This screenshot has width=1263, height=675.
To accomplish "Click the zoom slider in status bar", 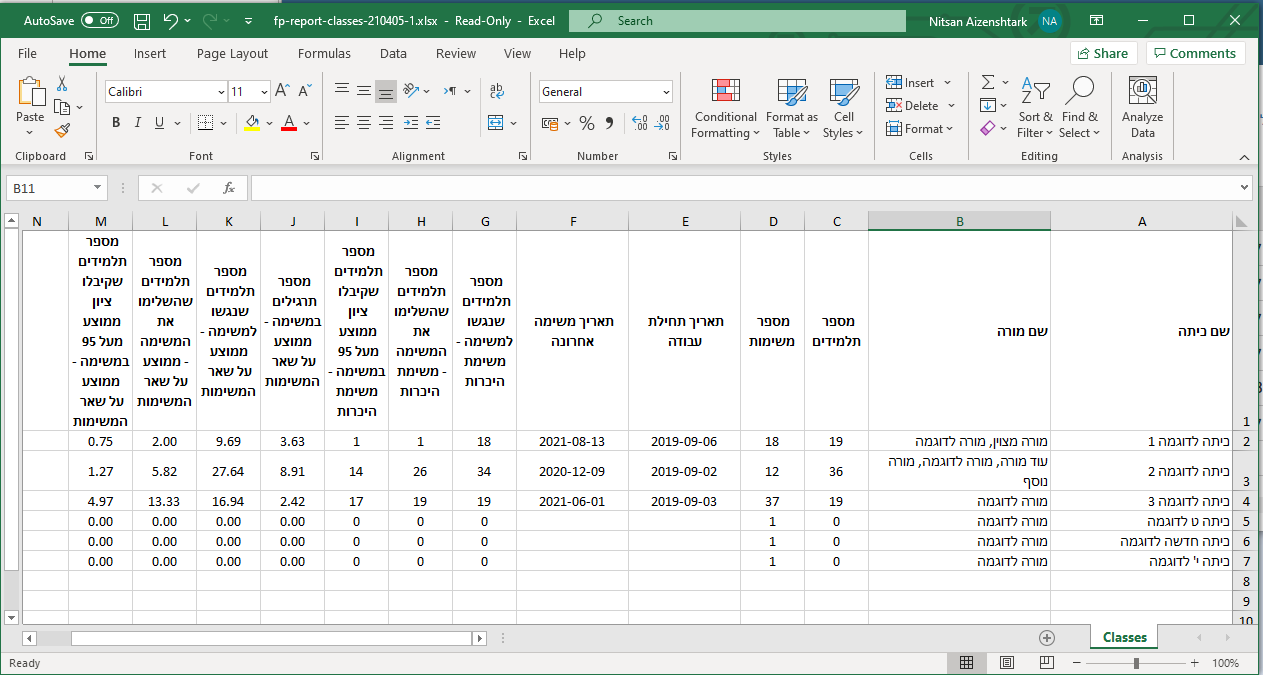I will click(x=1136, y=663).
